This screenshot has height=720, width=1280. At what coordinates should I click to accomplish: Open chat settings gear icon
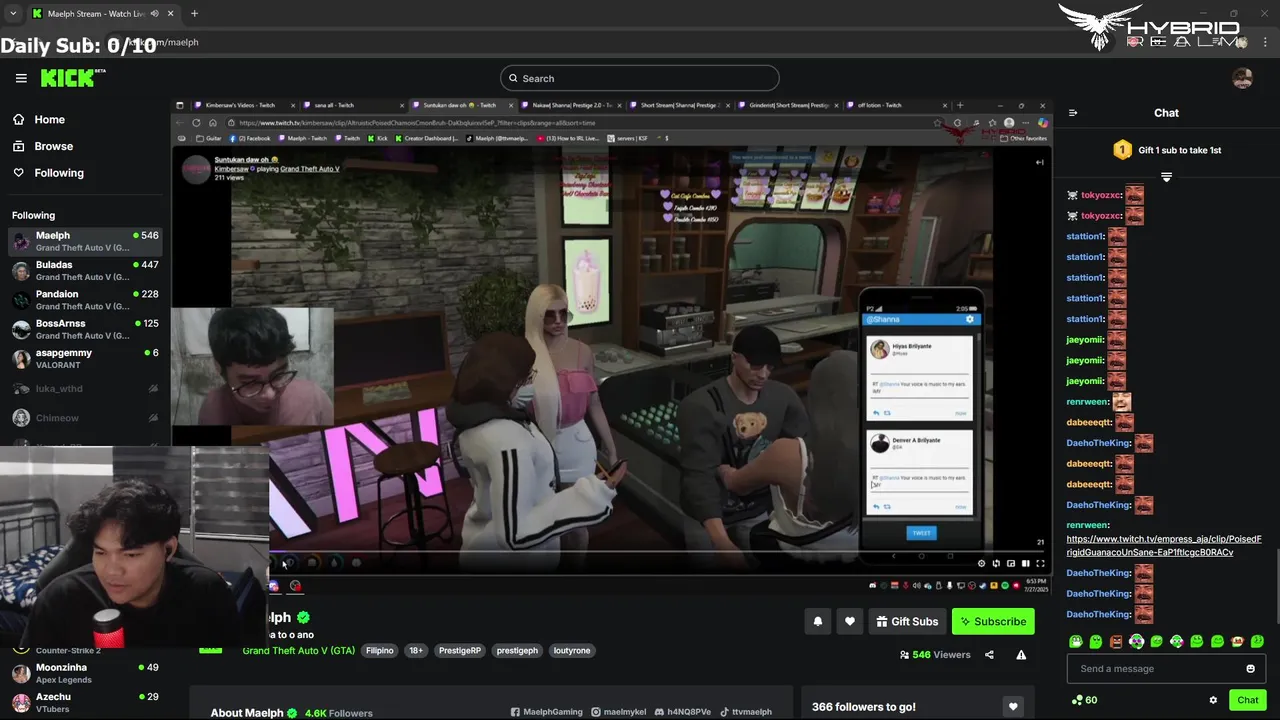coord(1213,700)
